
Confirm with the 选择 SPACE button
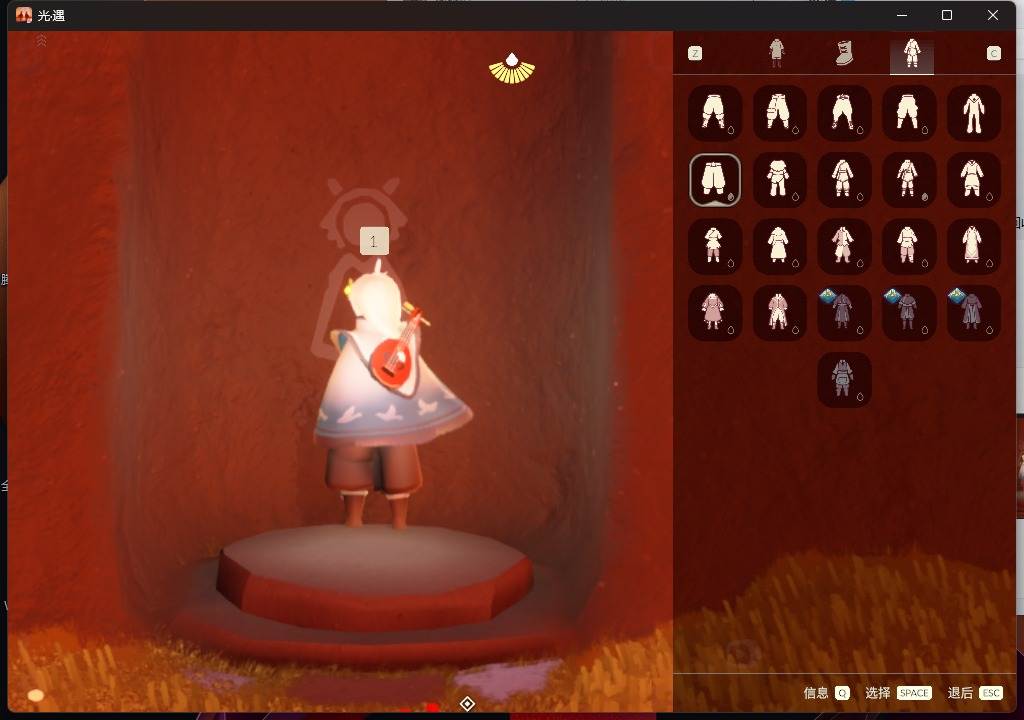tap(898, 693)
